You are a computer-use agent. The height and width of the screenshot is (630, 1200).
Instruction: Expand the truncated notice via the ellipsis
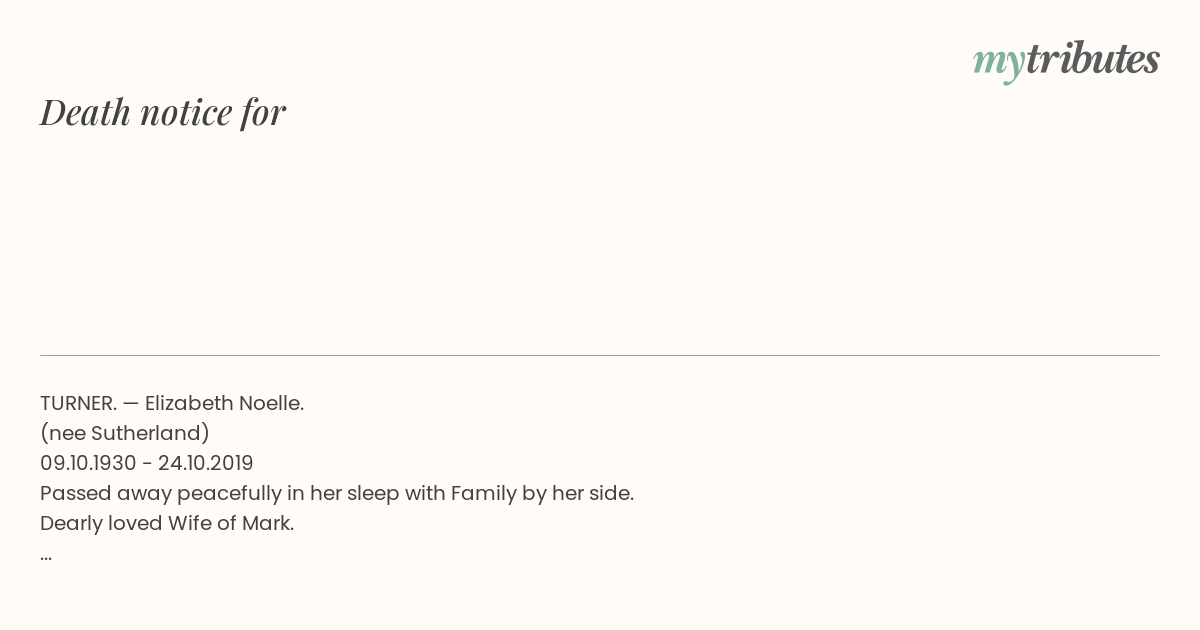[x=46, y=557]
